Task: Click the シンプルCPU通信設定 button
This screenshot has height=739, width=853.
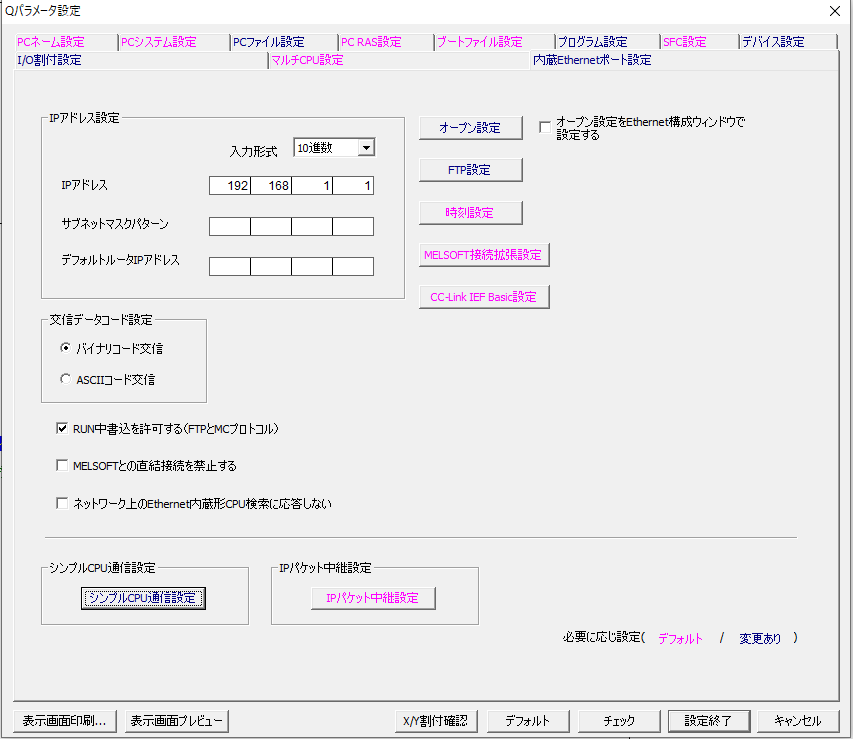Action: [x=143, y=597]
